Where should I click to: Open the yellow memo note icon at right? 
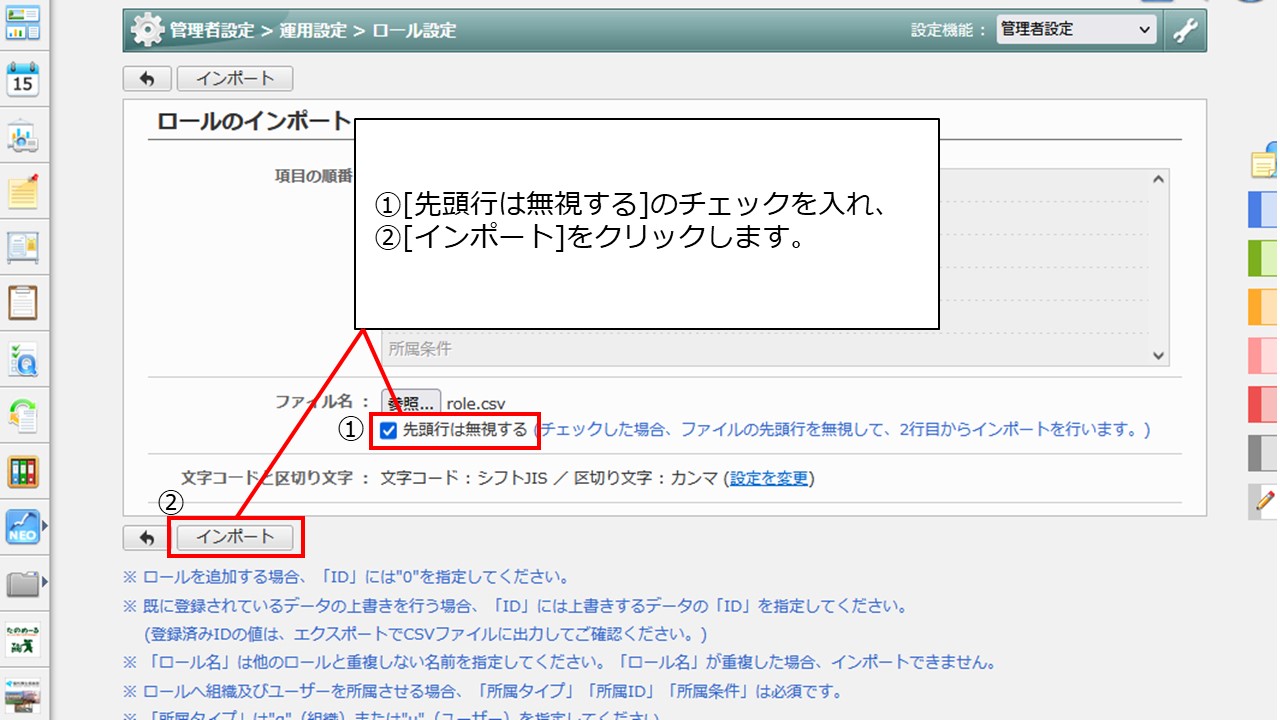click(x=1265, y=162)
